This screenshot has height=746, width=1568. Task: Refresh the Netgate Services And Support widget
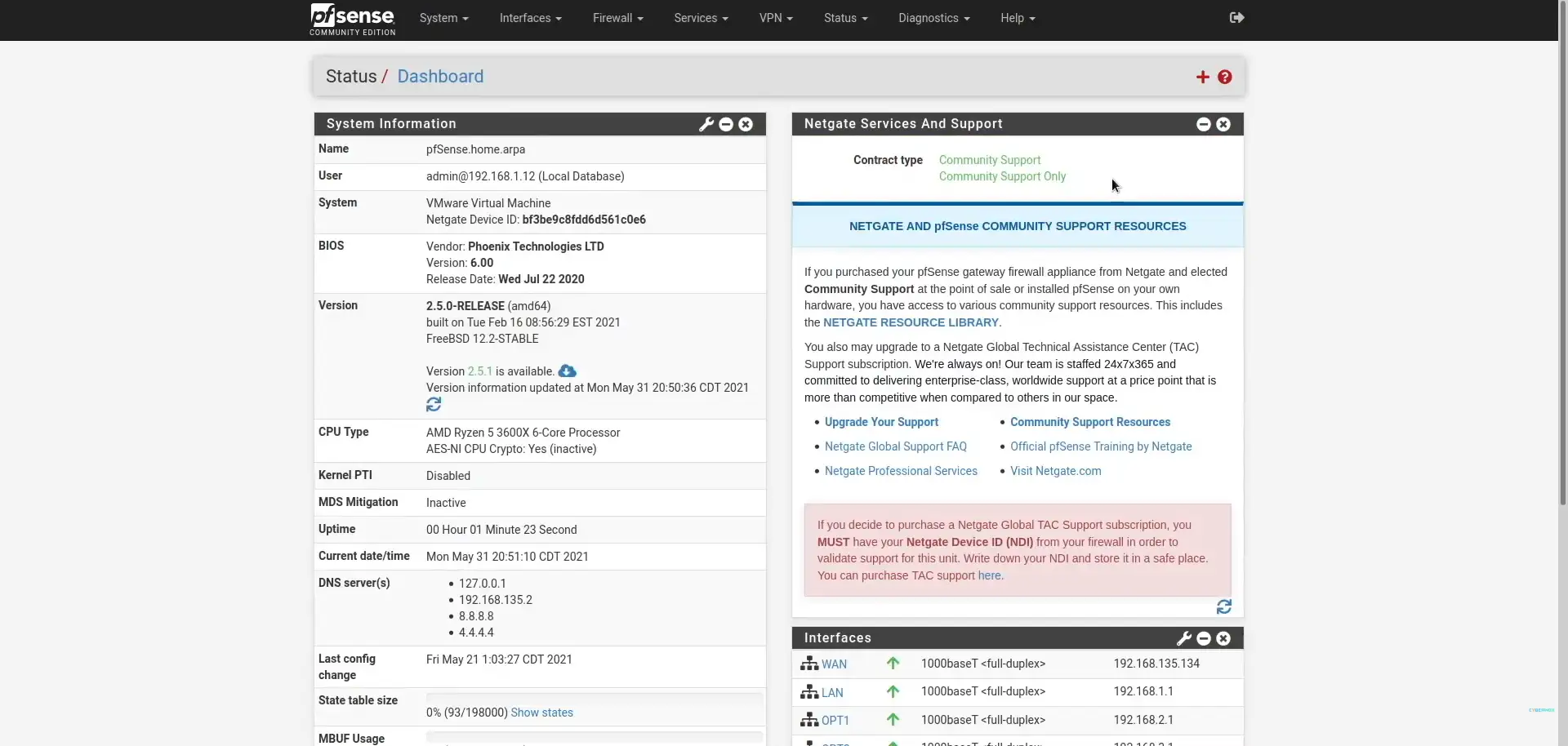(1223, 607)
